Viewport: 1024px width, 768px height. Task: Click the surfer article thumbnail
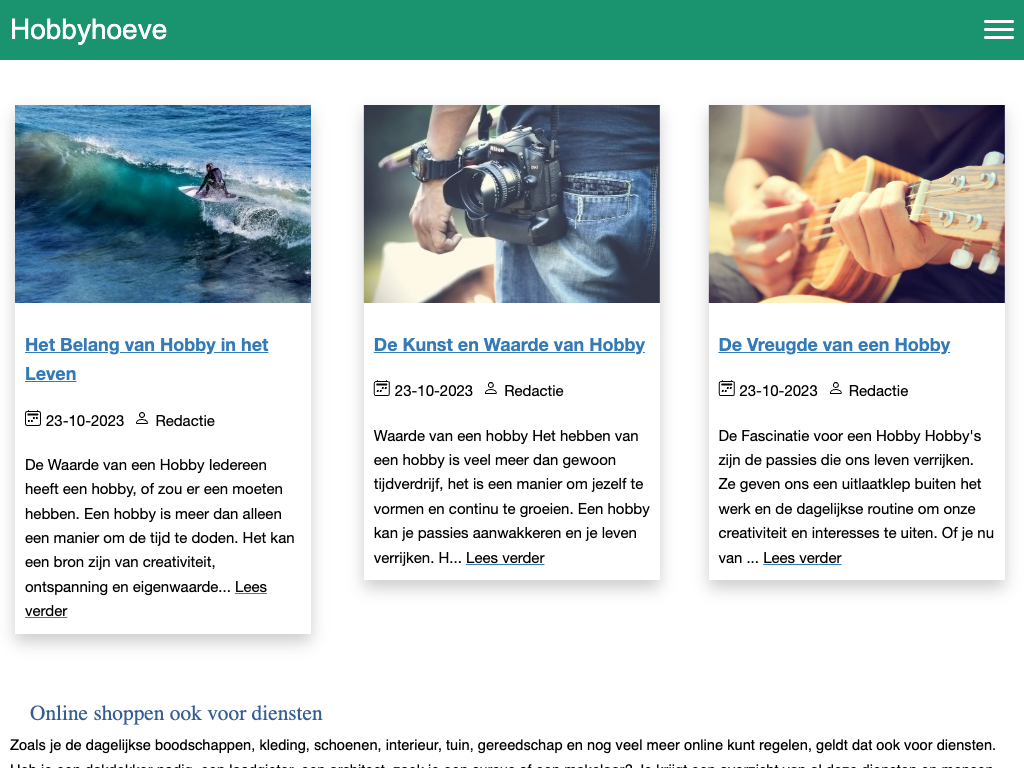(163, 204)
